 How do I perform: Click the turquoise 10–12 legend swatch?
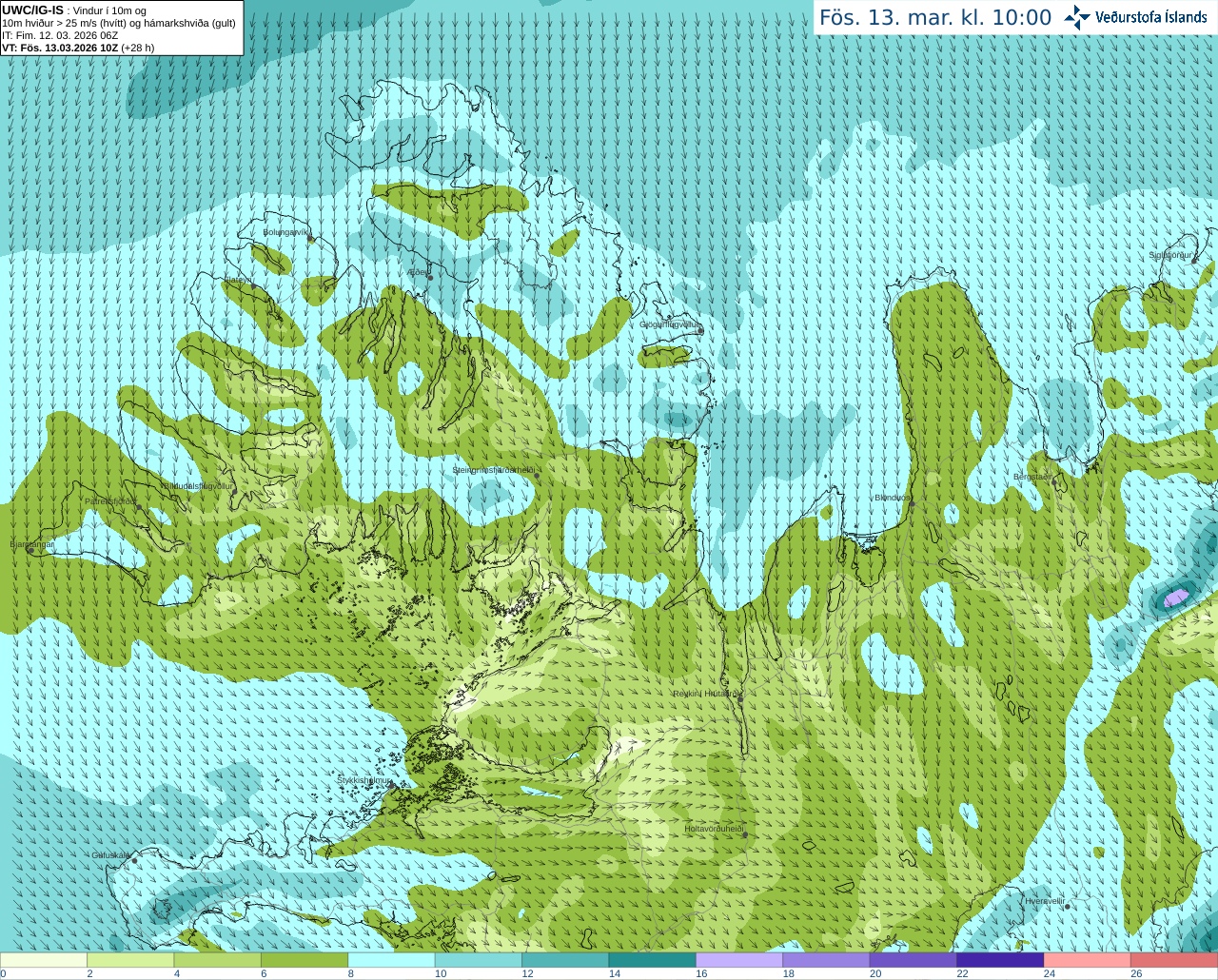pos(479,960)
